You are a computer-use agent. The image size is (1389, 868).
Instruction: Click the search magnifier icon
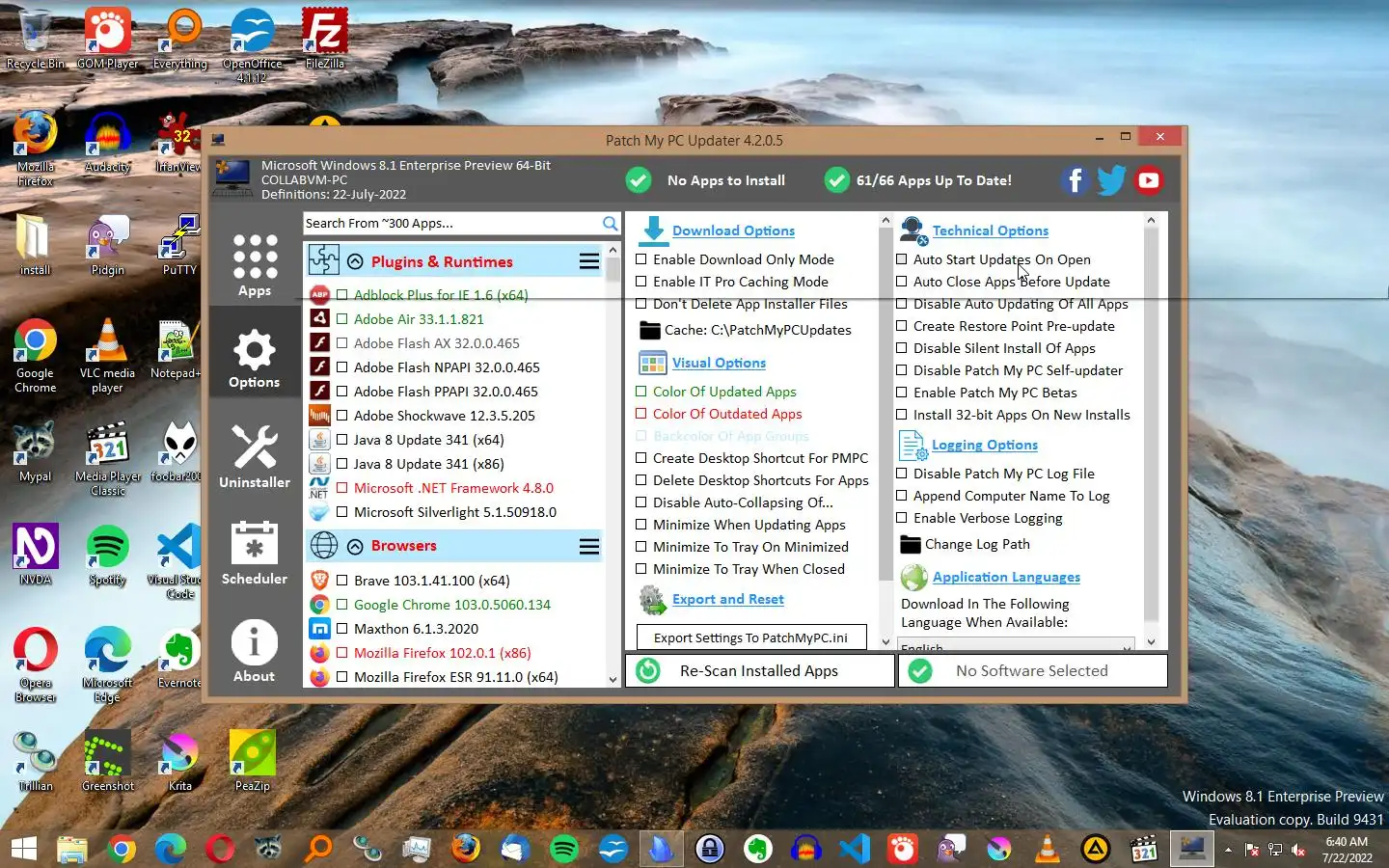(610, 223)
